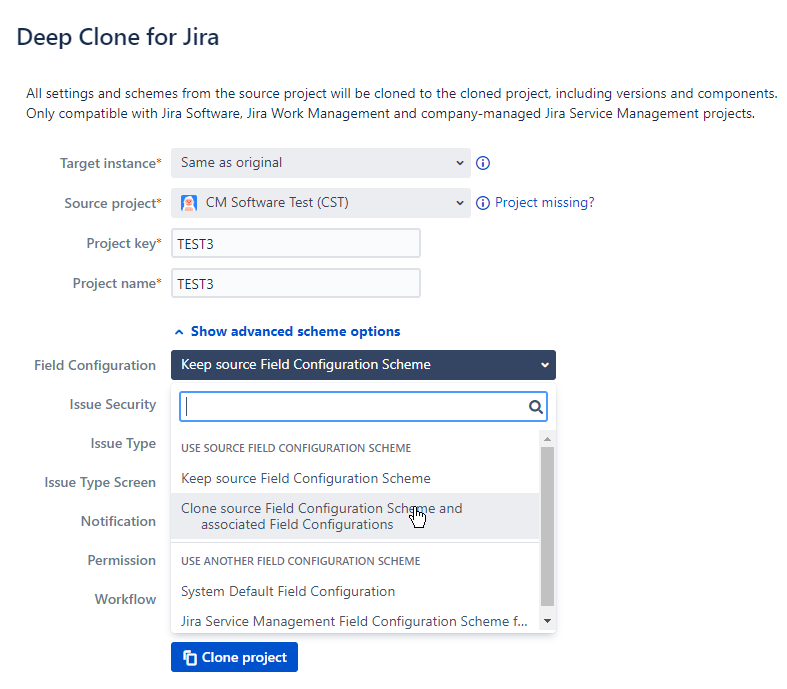
Task: Click the dropdown list scrollbar thumb
Action: tap(547, 526)
